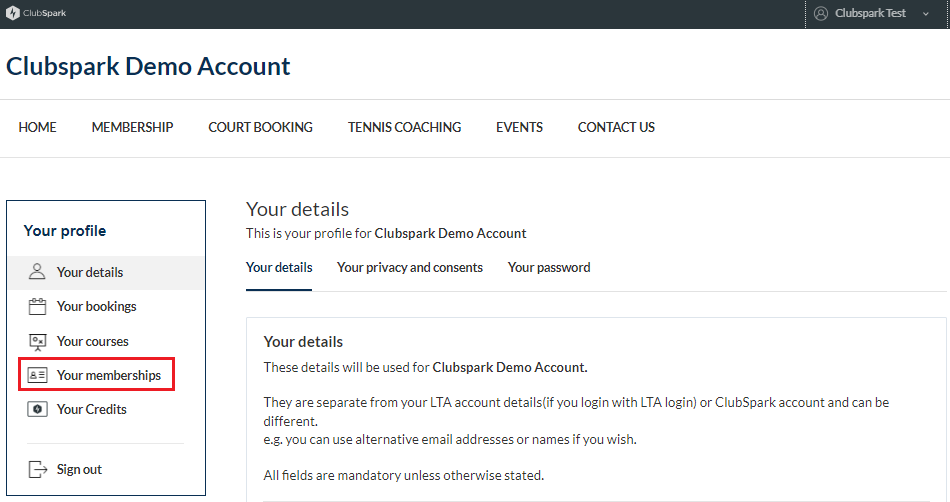The height and width of the screenshot is (502, 950).
Task: Click the calendar icon for Your bookings
Action: point(37,306)
